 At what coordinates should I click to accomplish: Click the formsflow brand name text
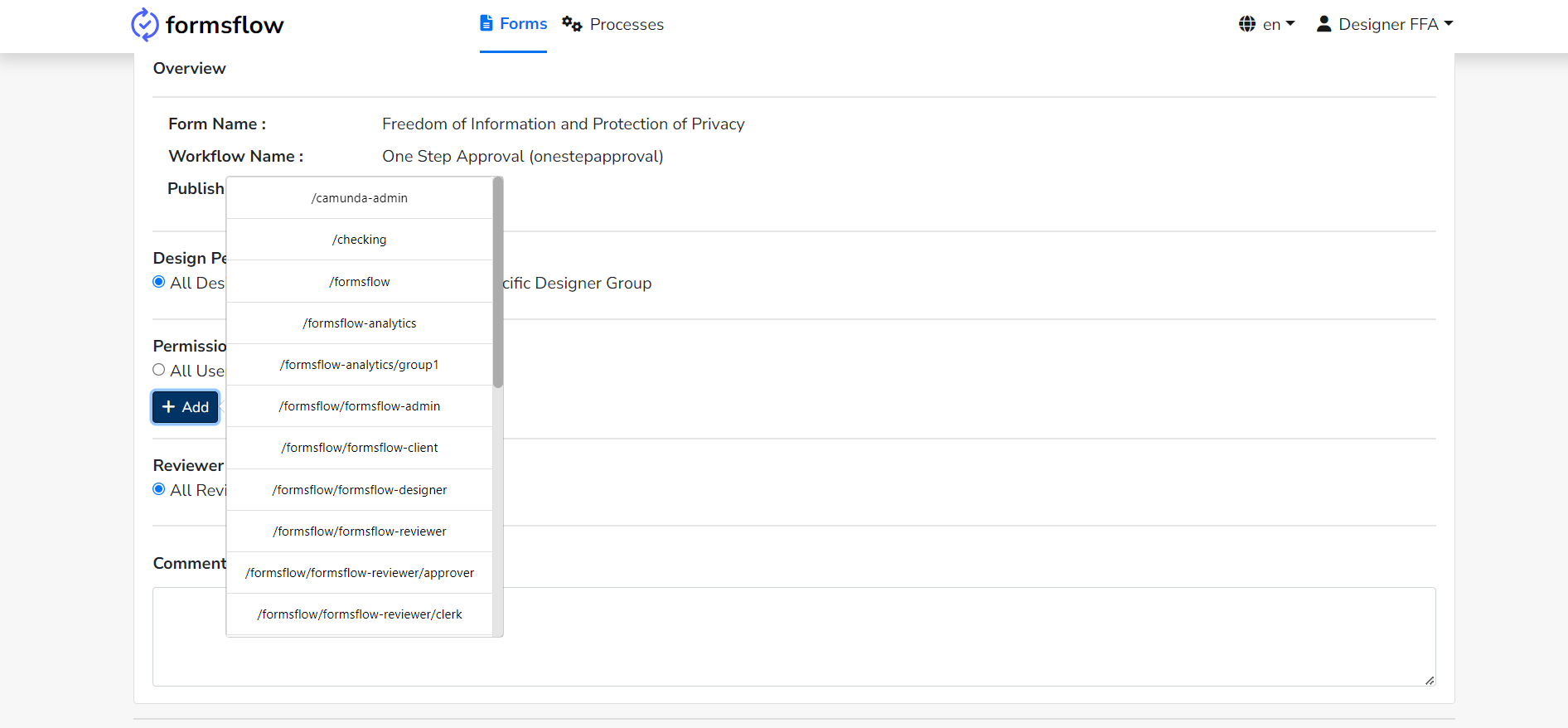(225, 25)
